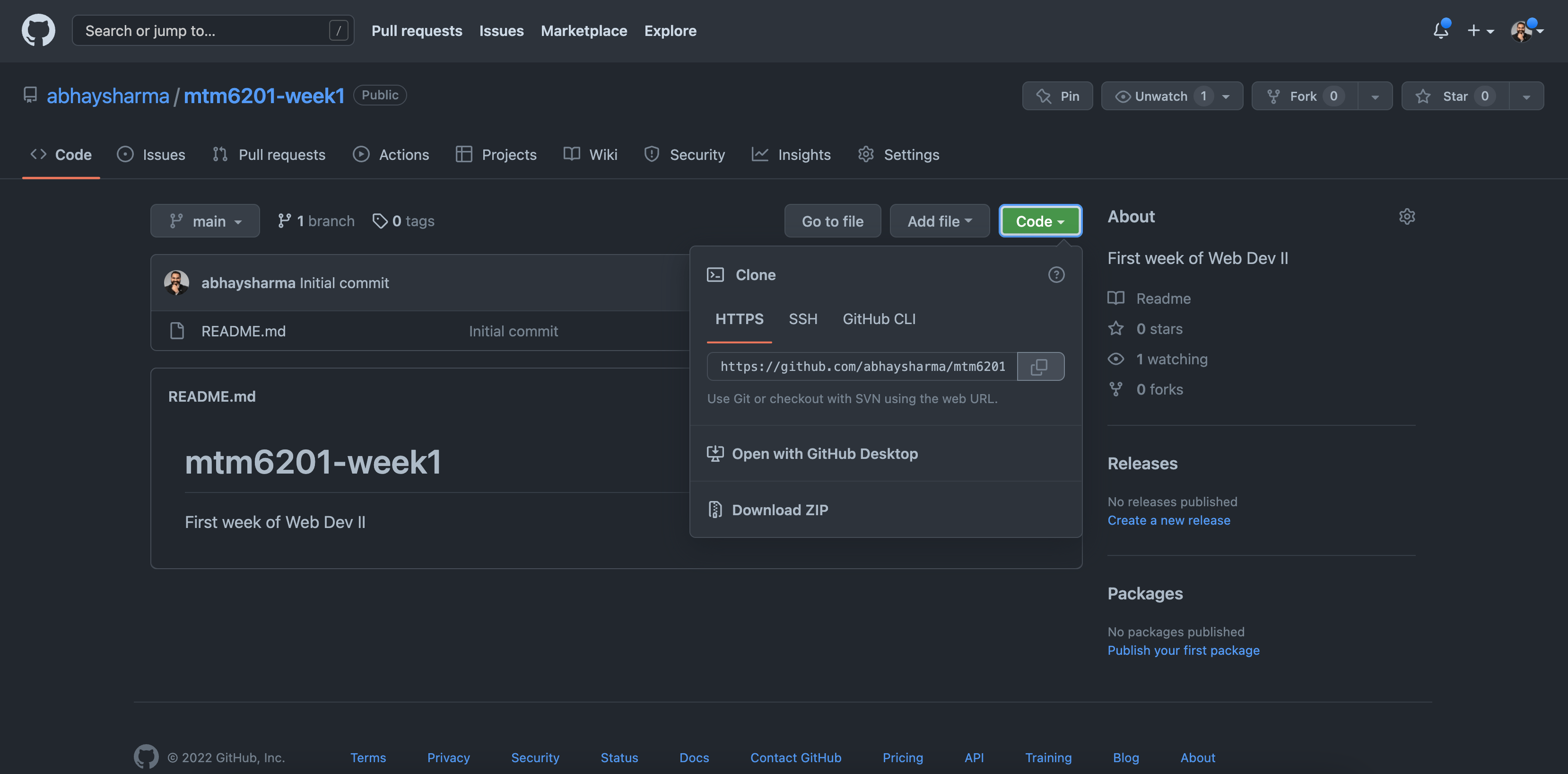Pin this repository
The width and height of the screenshot is (1568, 774).
point(1057,96)
